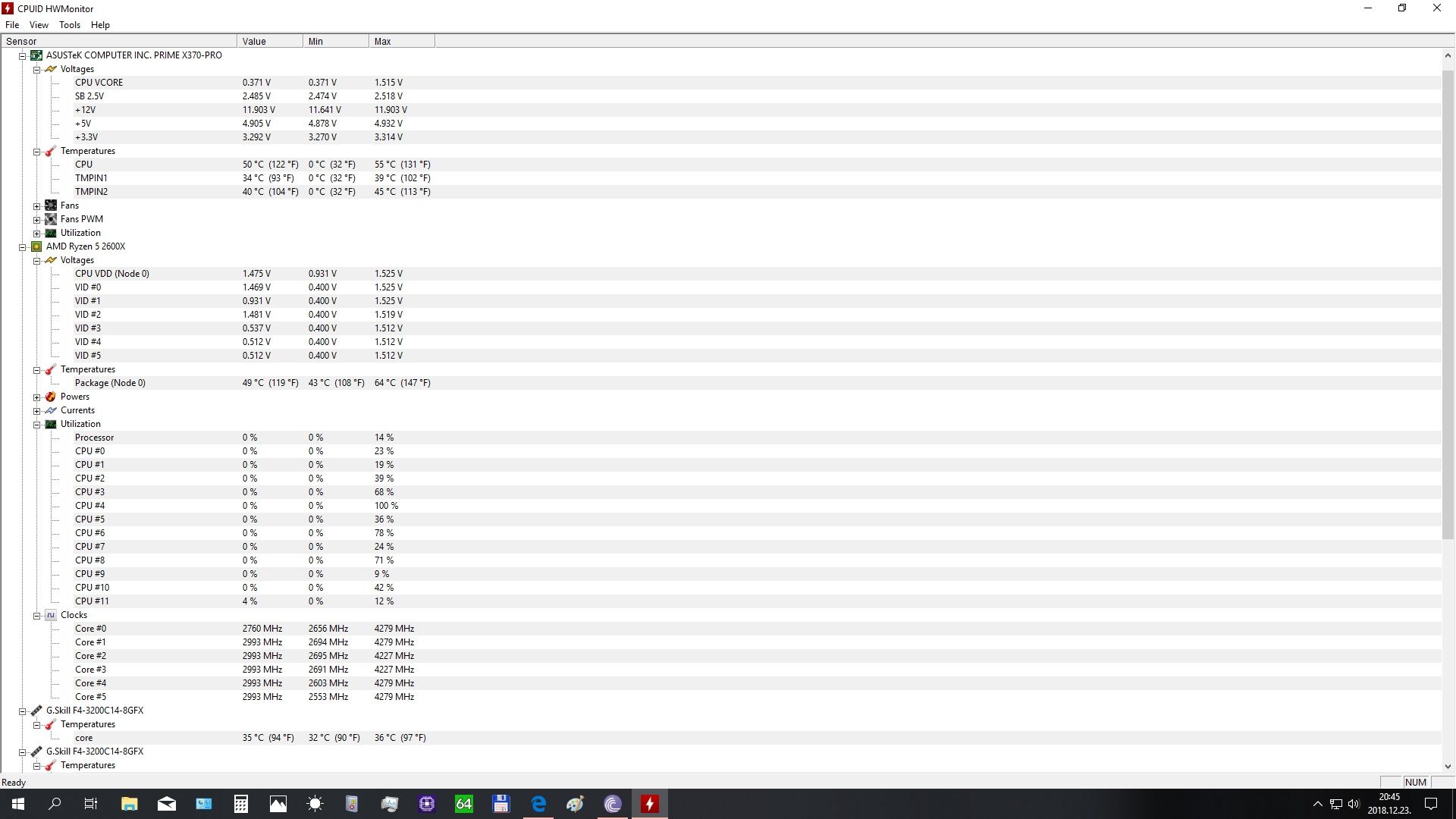Screen dimensions: 1456x819
Task: Expand the Powers node
Action: (x=36, y=397)
